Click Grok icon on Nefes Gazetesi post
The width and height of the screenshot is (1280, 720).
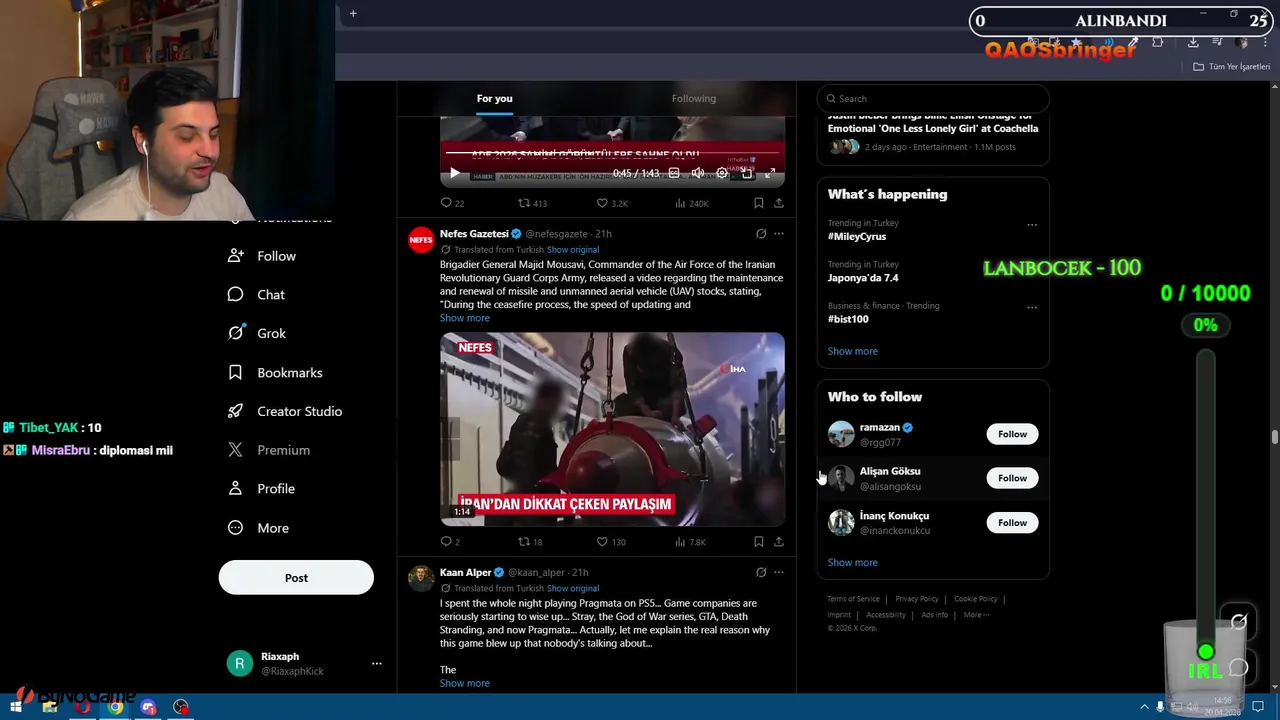pyautogui.click(x=761, y=234)
